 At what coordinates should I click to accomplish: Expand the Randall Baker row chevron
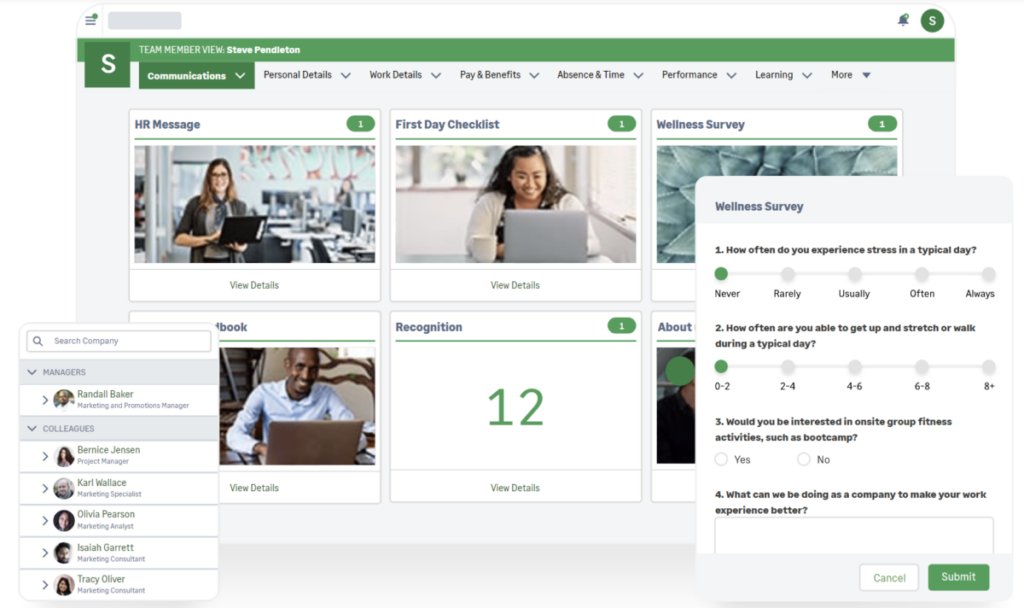tap(45, 400)
